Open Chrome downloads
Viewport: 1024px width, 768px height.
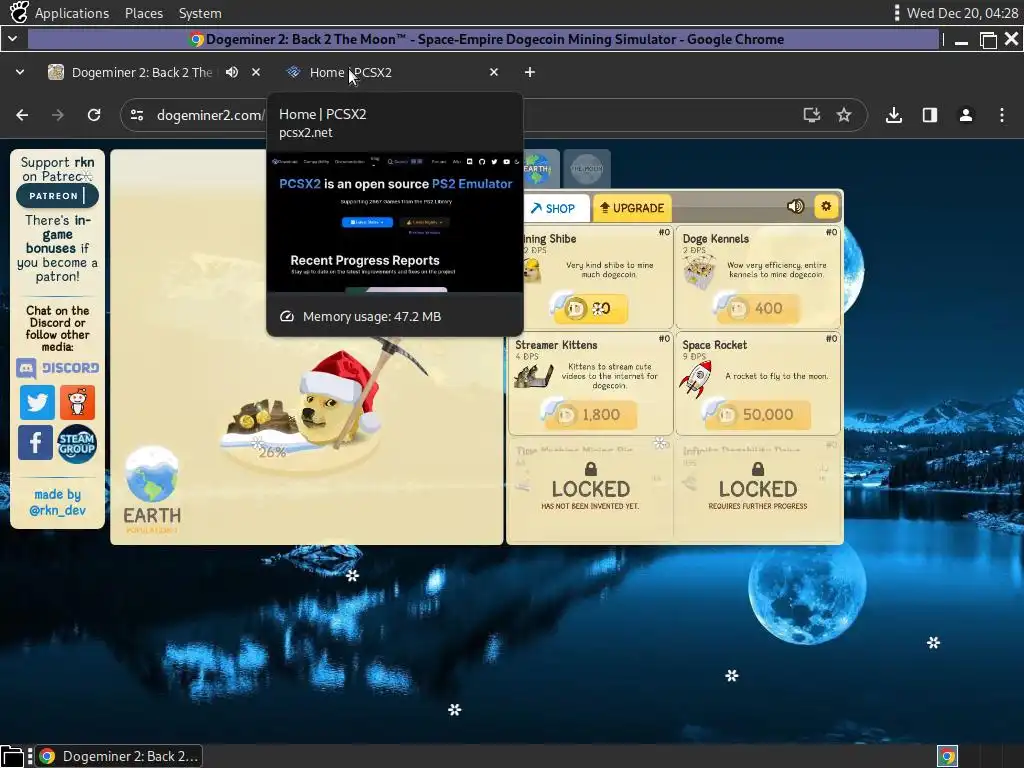(x=894, y=115)
